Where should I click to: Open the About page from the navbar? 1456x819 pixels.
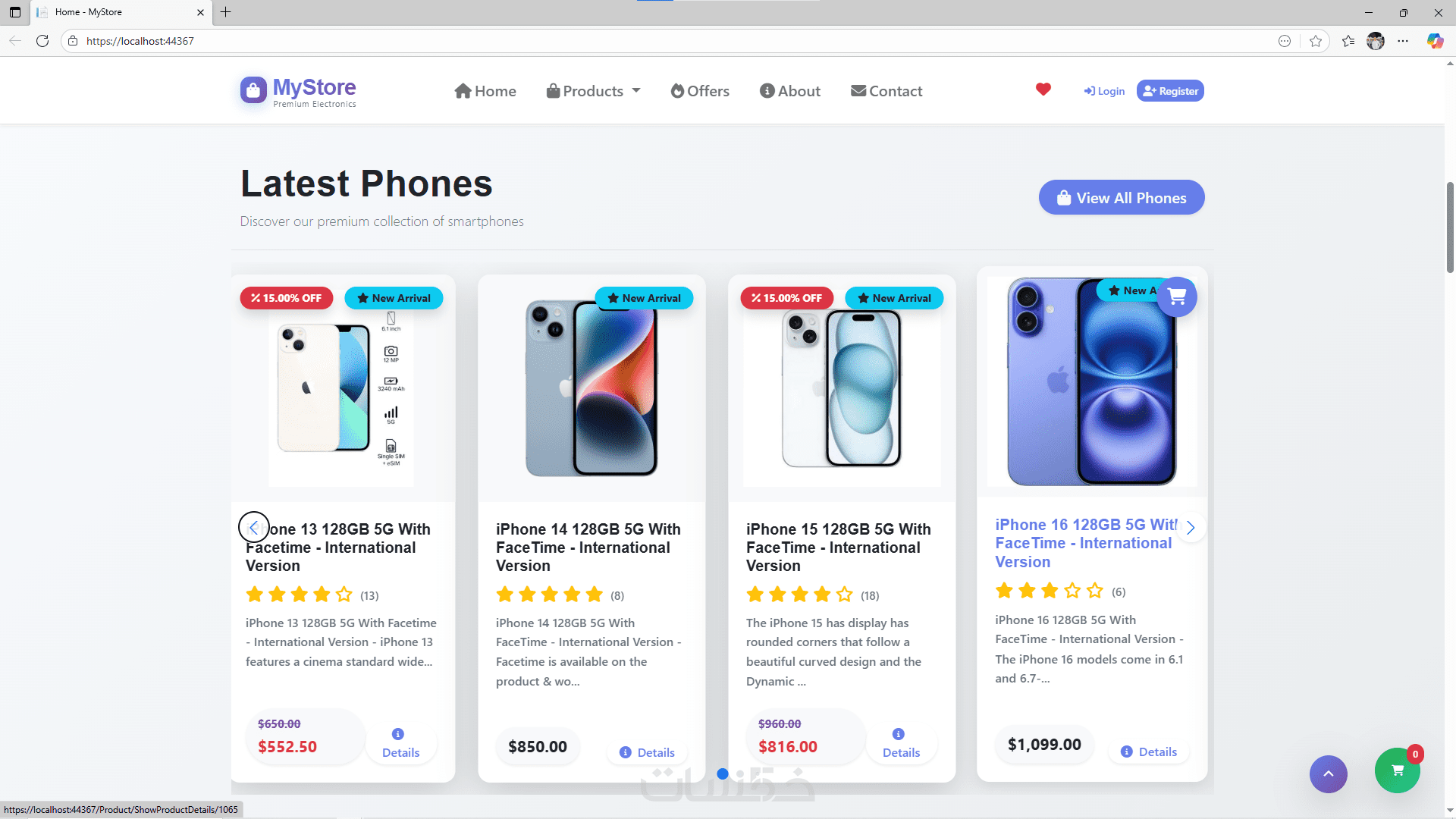coord(790,91)
